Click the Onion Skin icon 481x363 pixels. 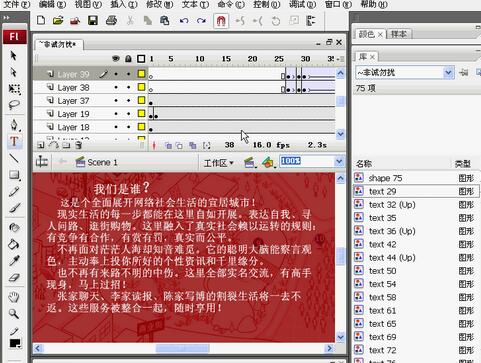(x=168, y=145)
